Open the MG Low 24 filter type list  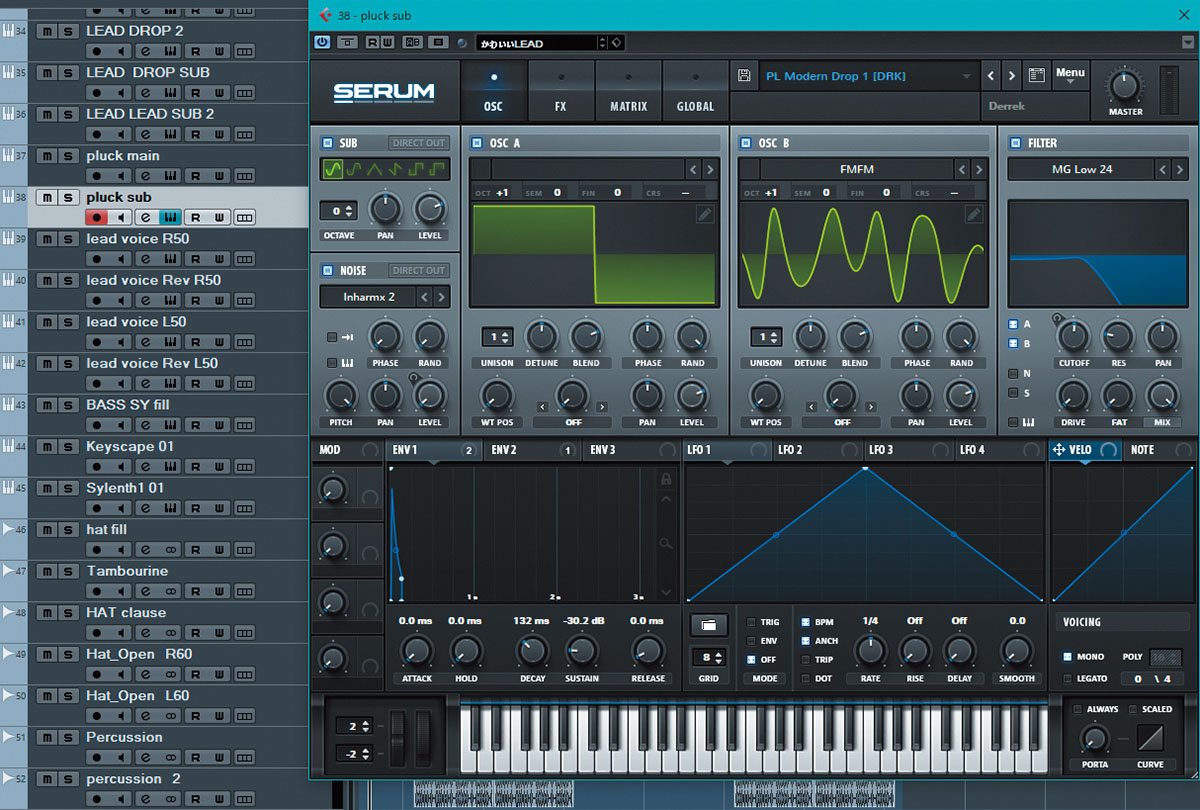coord(1081,169)
